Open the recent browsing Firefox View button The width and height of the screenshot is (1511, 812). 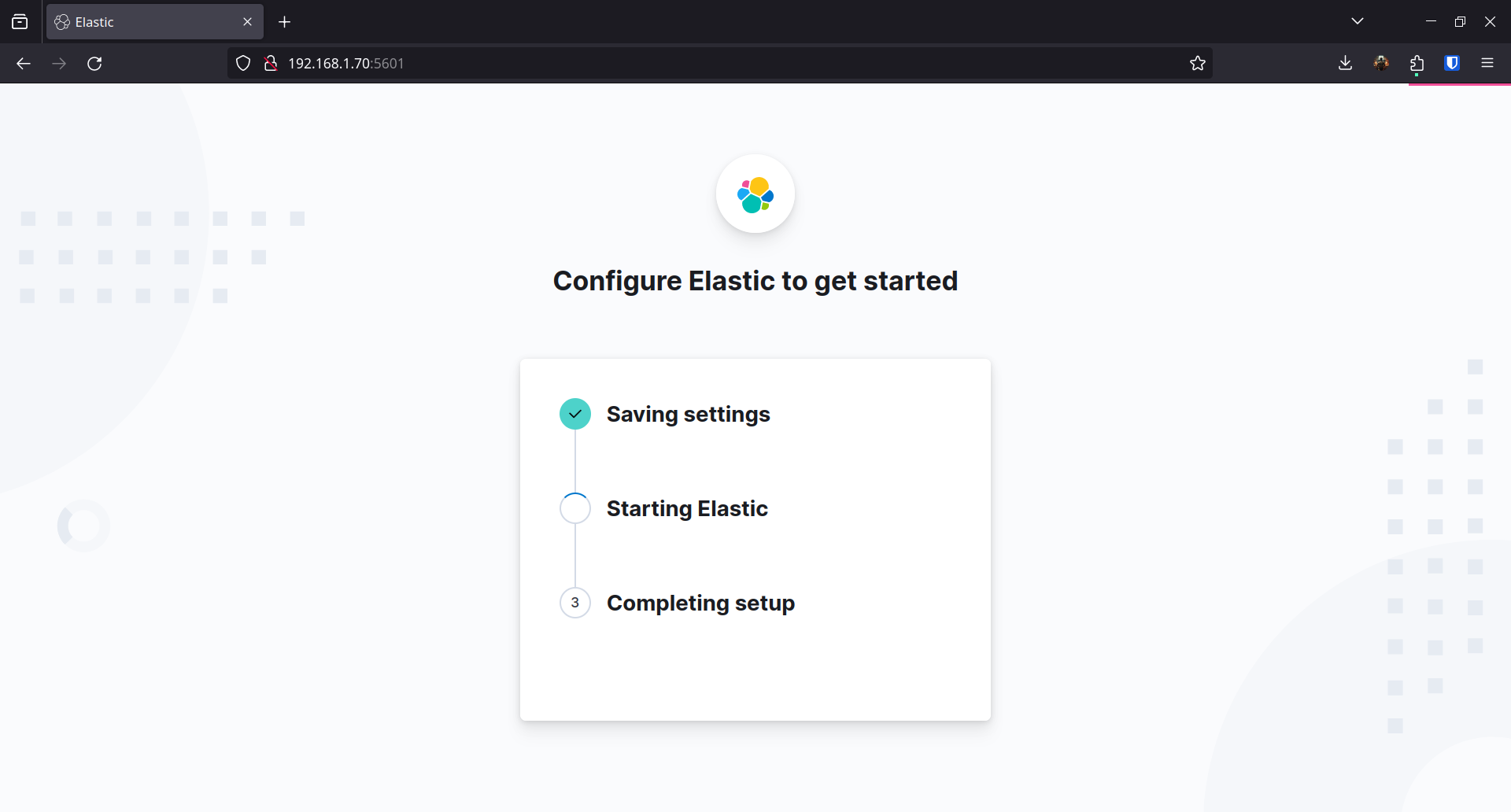click(20, 22)
